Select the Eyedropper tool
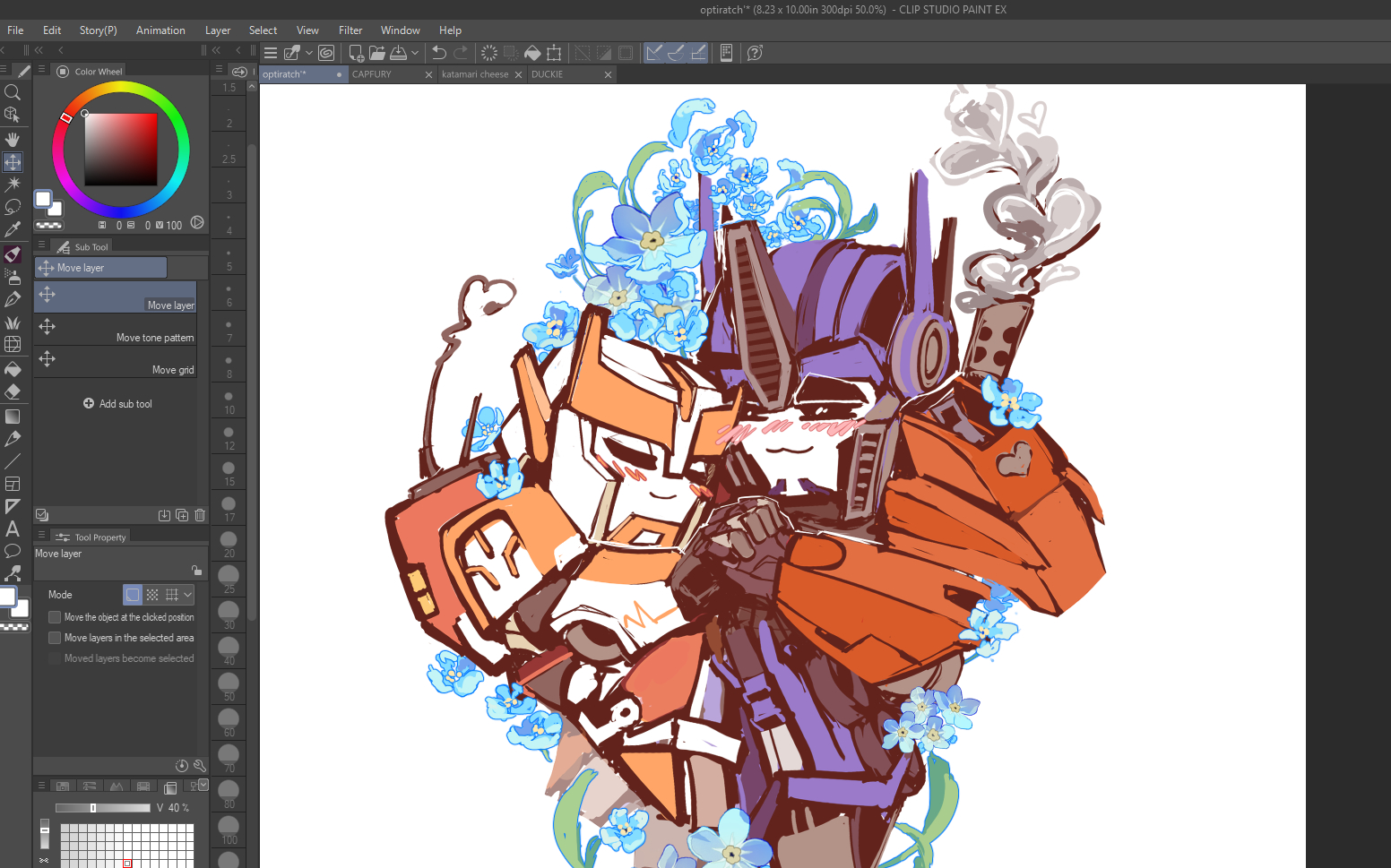1391x868 pixels. 13,229
